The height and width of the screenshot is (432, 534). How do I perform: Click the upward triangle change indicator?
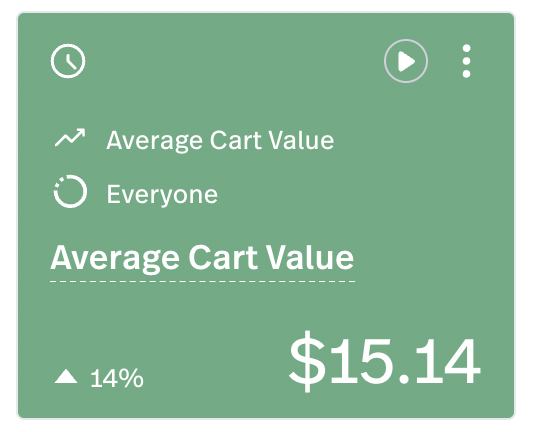click(66, 377)
